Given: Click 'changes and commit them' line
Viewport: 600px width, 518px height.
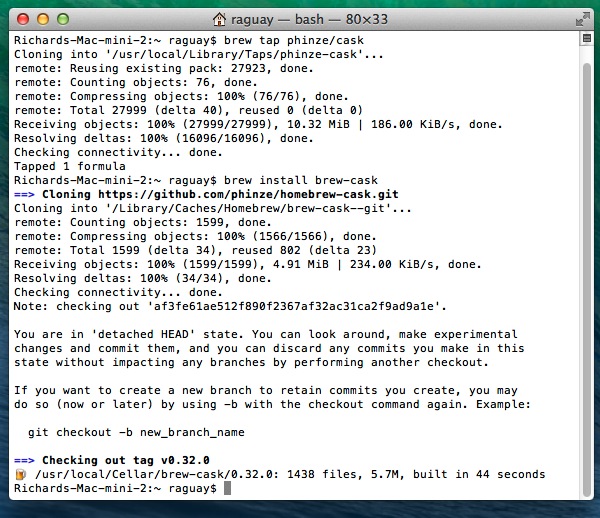Looking at the screenshot, I should 269,349.
